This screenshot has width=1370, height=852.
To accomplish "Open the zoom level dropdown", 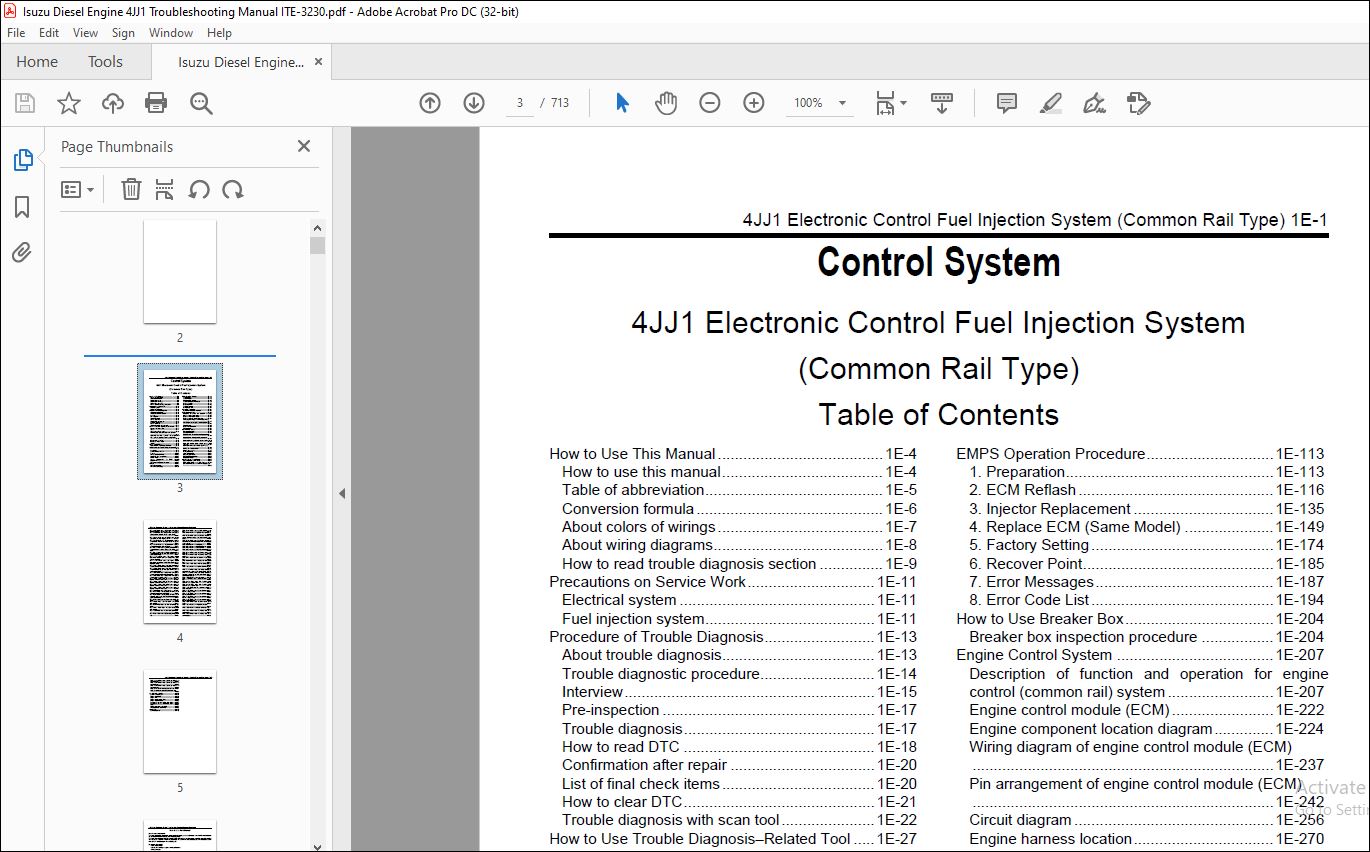I will [x=842, y=103].
